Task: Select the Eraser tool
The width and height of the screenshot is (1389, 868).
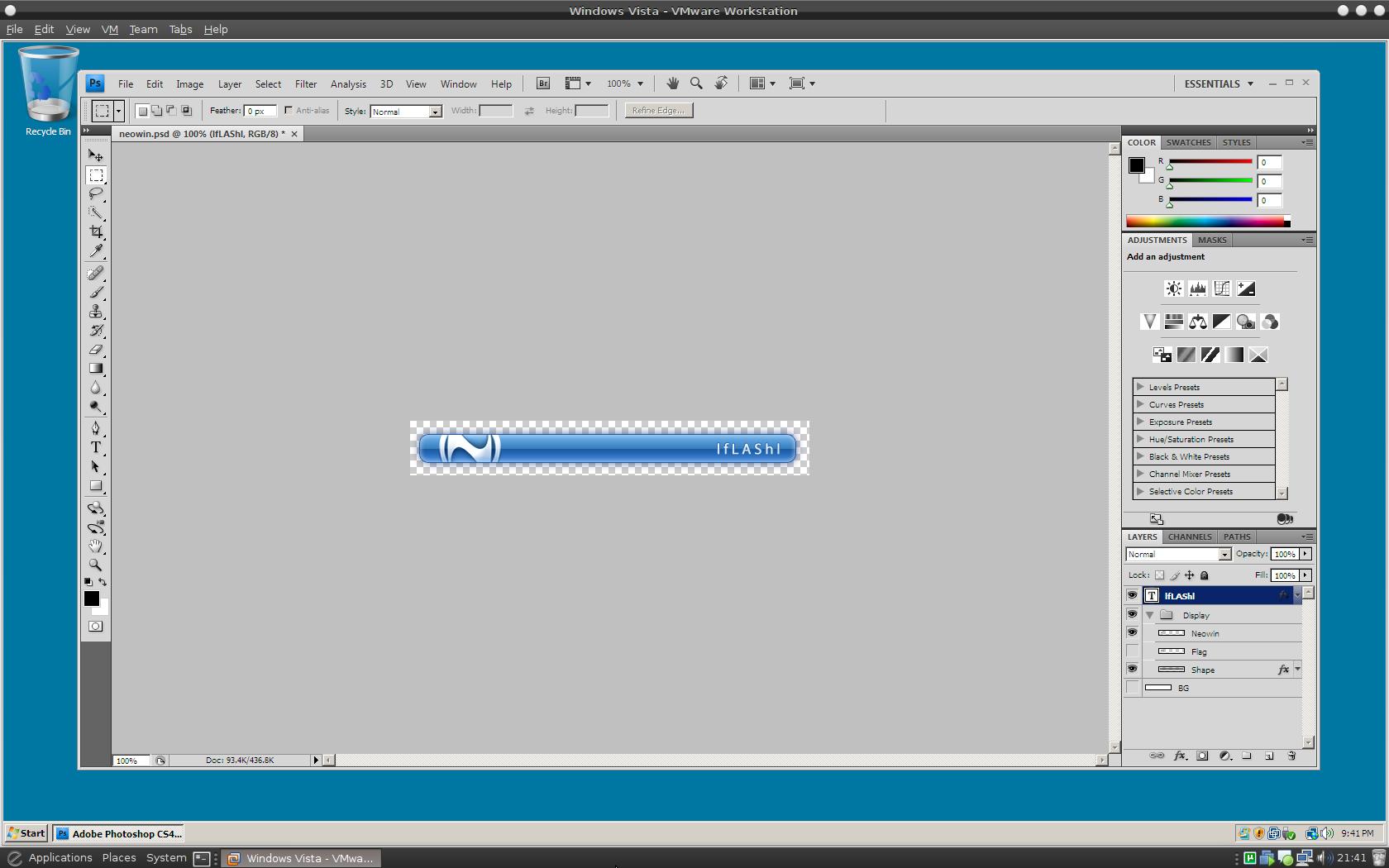Action: click(x=96, y=349)
